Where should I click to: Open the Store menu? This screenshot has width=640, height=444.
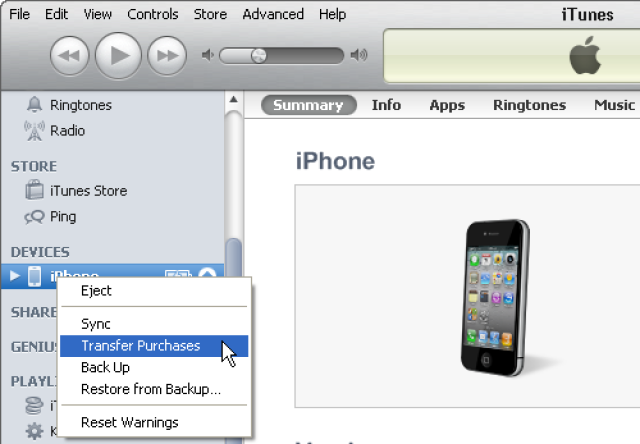[210, 14]
